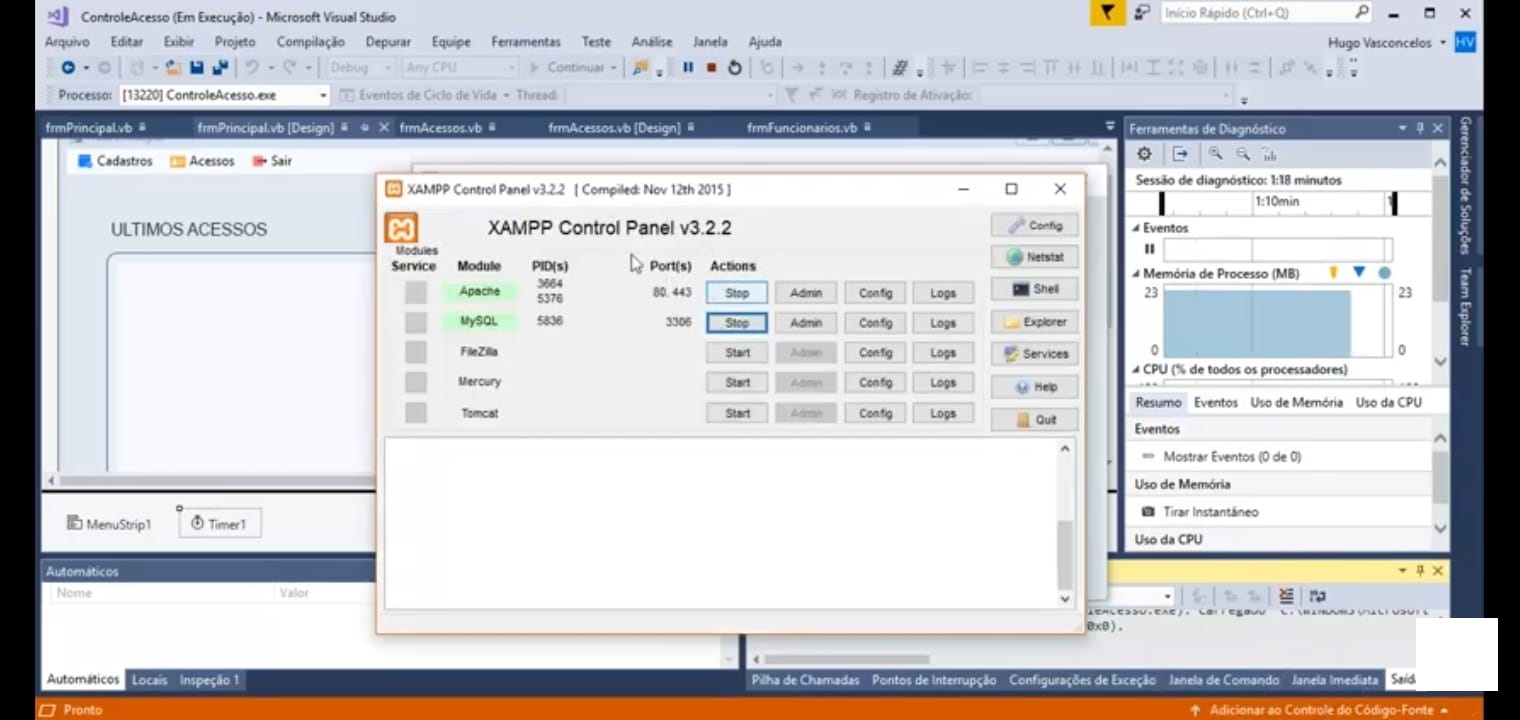The image size is (1520, 720).
Task: Click the single Save icon in toolbar
Action: coord(197,68)
